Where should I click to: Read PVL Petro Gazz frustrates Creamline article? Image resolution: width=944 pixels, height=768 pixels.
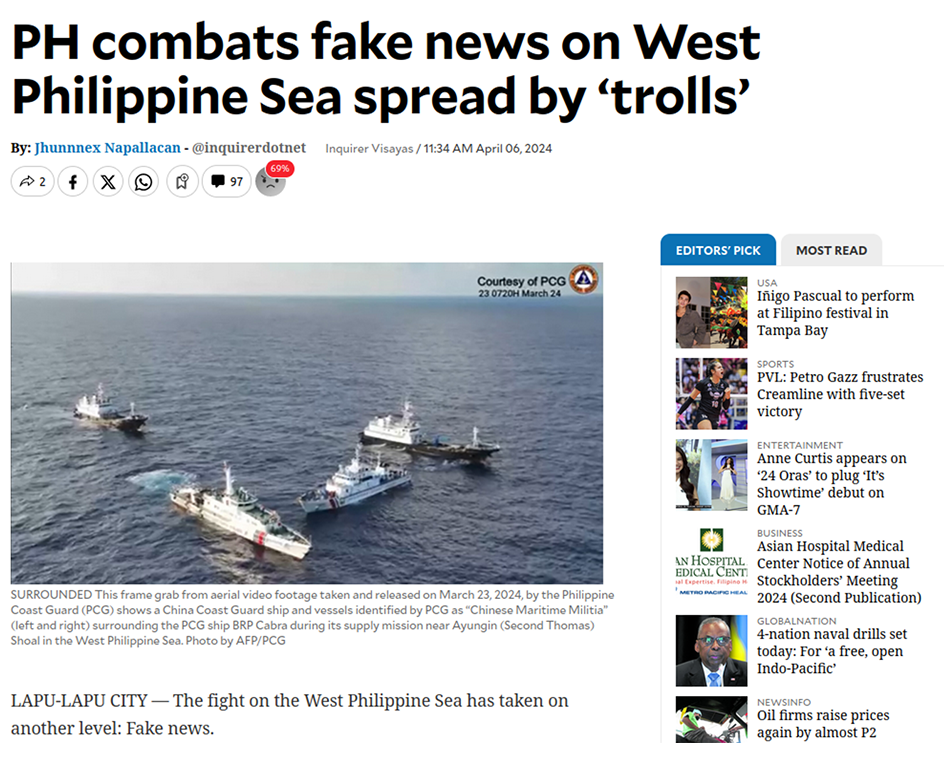pyautogui.click(x=840, y=394)
